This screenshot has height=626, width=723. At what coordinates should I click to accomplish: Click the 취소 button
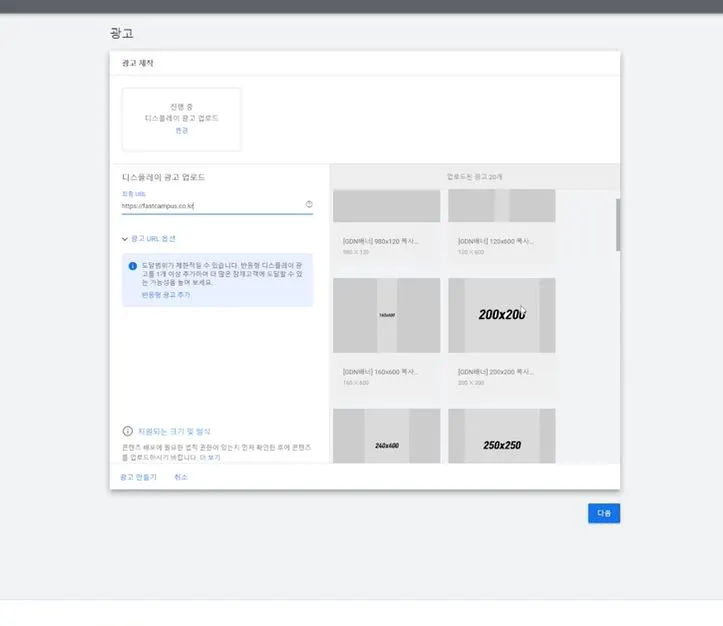click(181, 477)
